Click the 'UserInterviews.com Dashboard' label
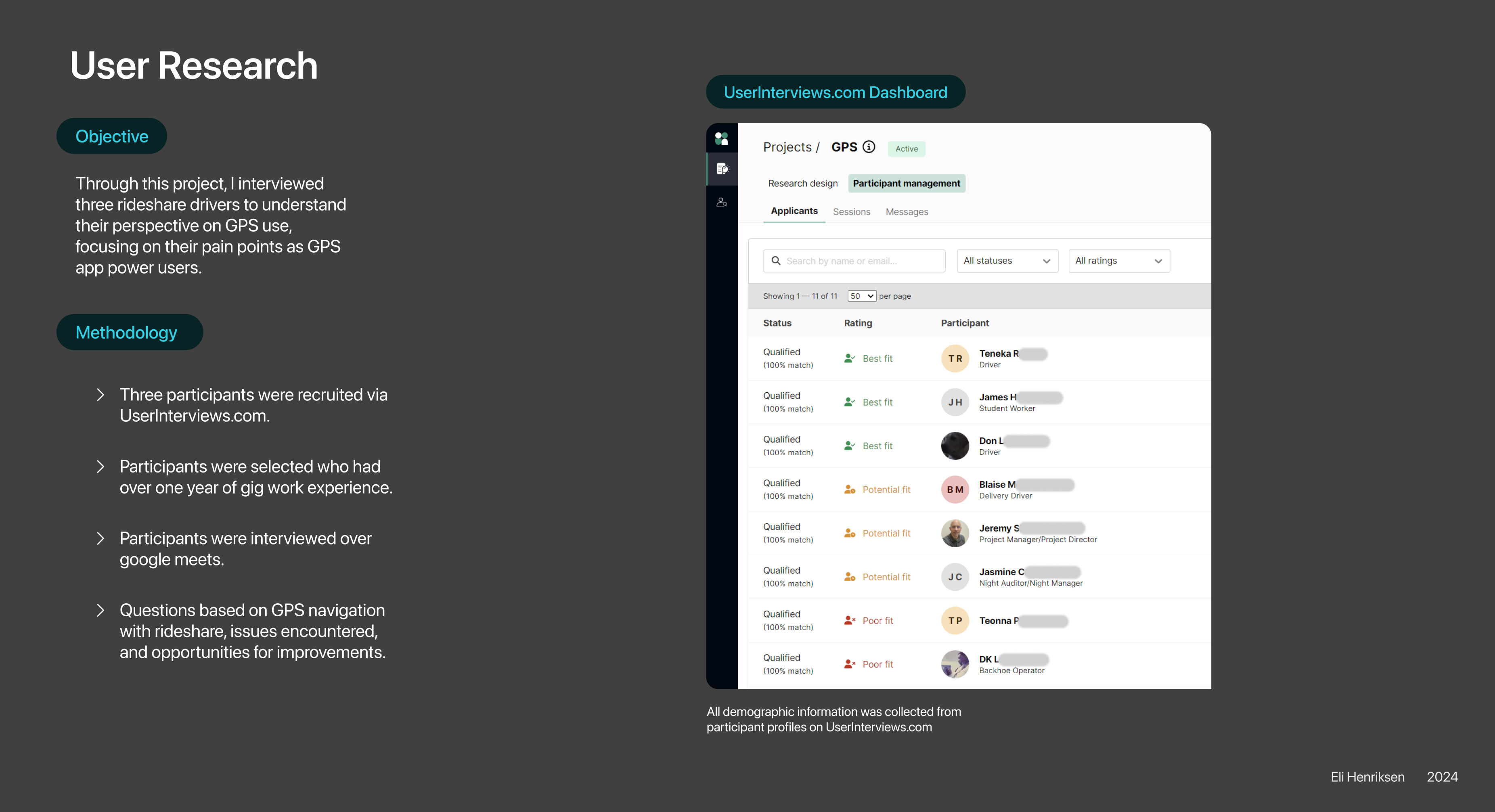The height and width of the screenshot is (812, 1495). (x=835, y=92)
